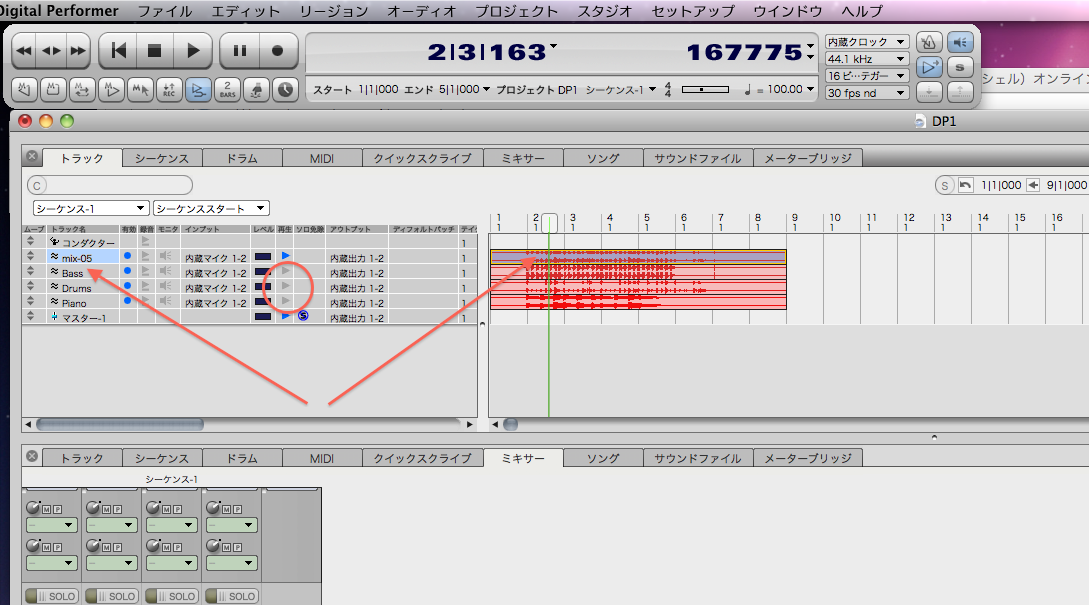The image size is (1089, 605).
Task: Toggle the play-enable arrow for mix-05 track
Action: tap(285, 256)
